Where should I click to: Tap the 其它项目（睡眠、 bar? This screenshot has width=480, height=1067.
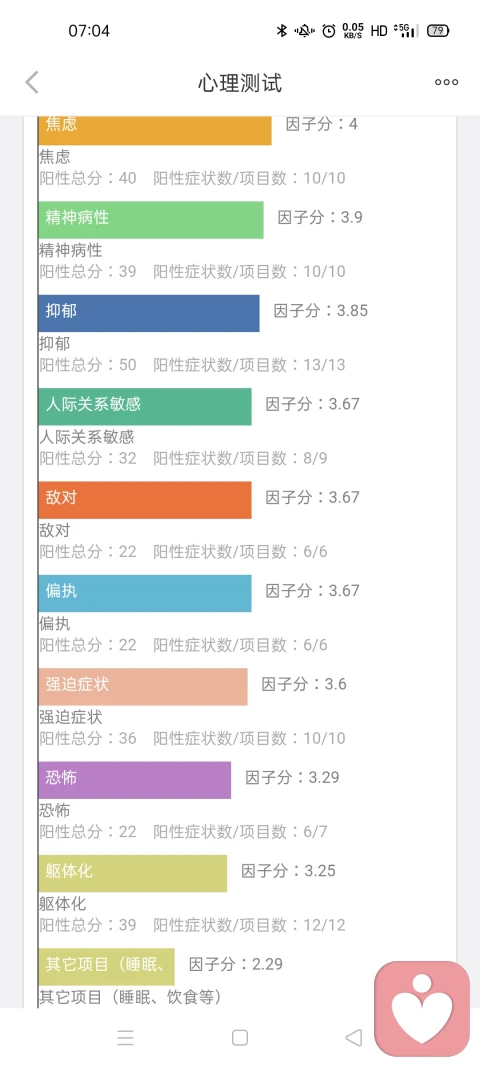(106, 966)
